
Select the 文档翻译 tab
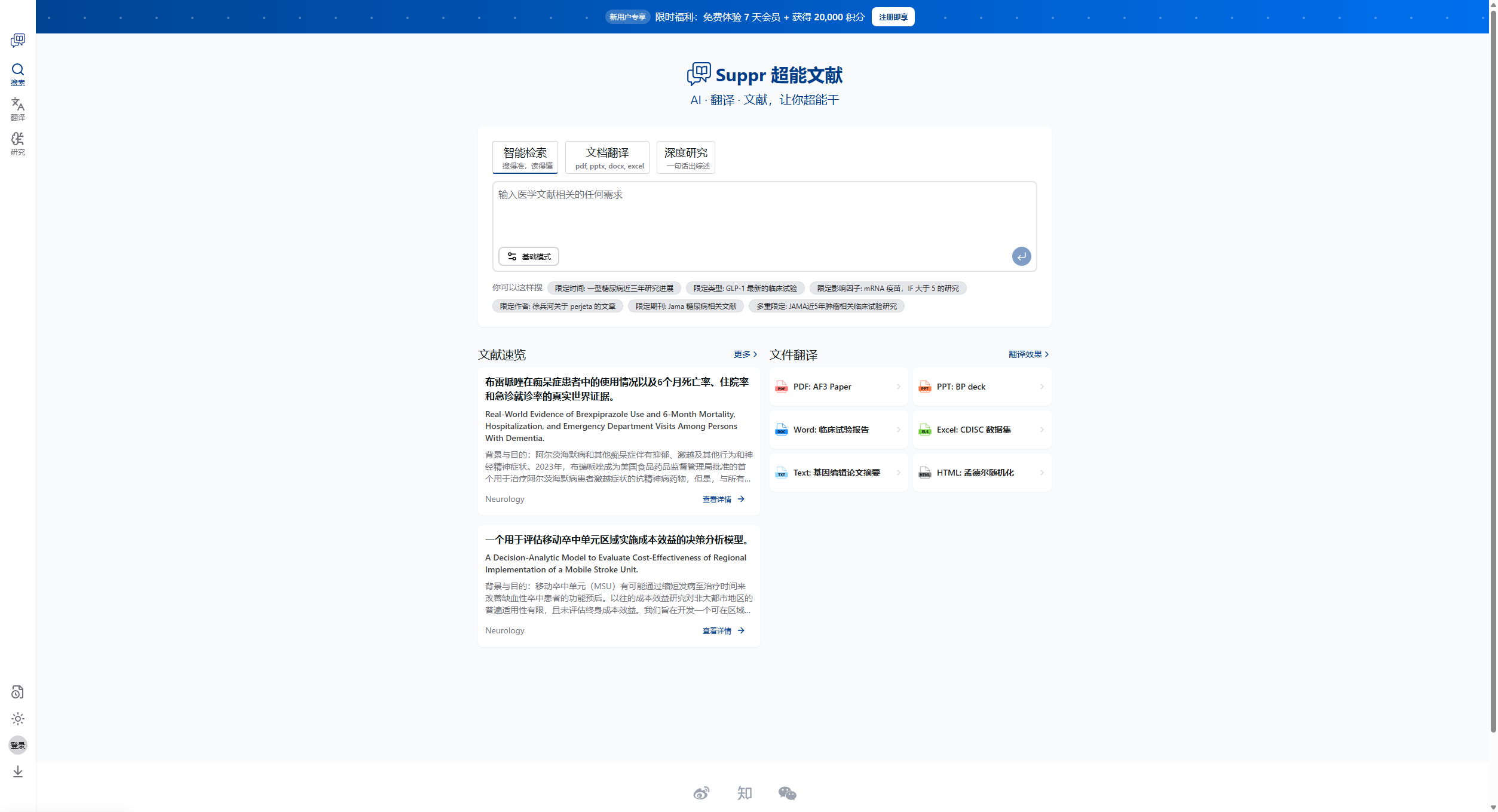click(x=607, y=157)
